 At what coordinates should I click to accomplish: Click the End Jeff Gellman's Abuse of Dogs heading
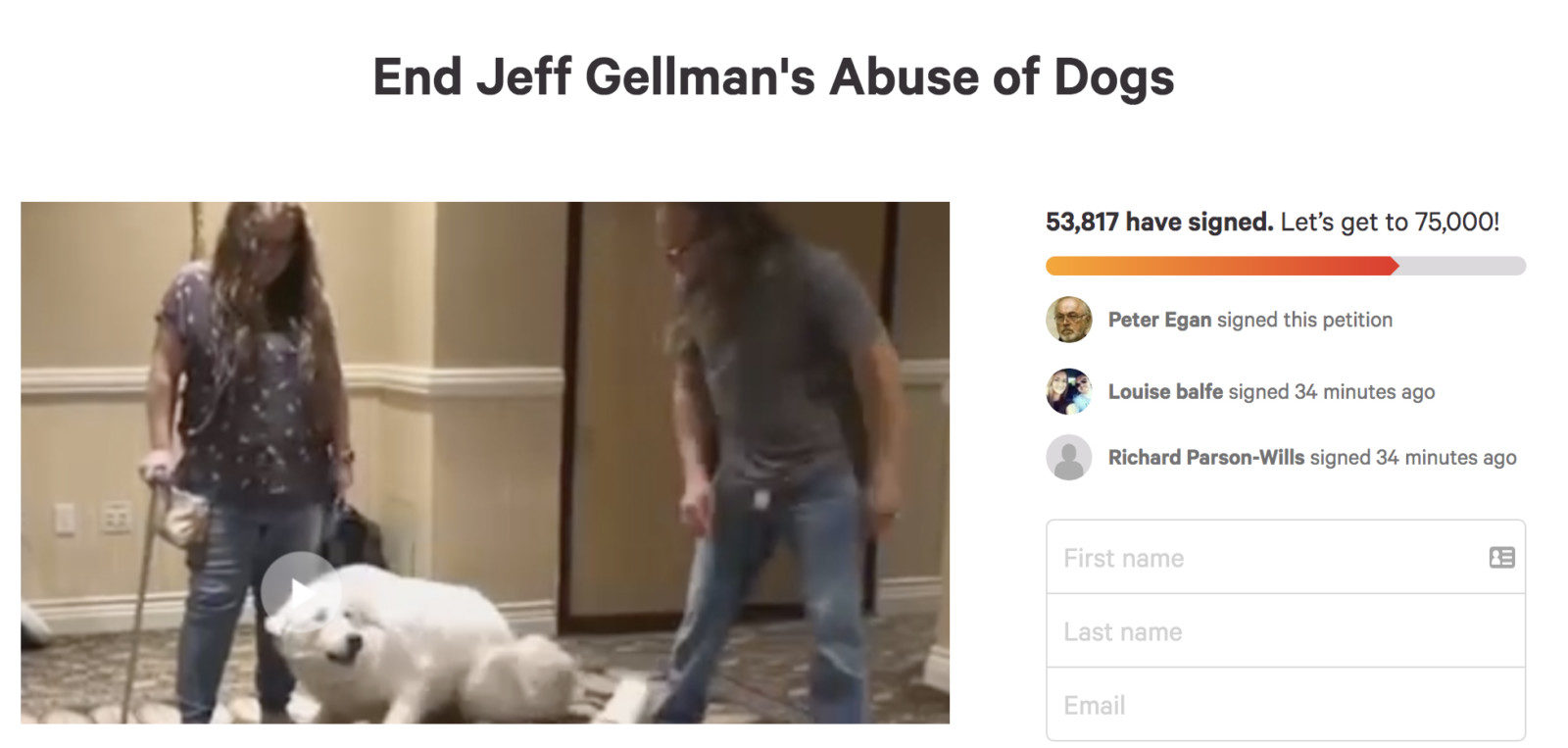click(773, 77)
